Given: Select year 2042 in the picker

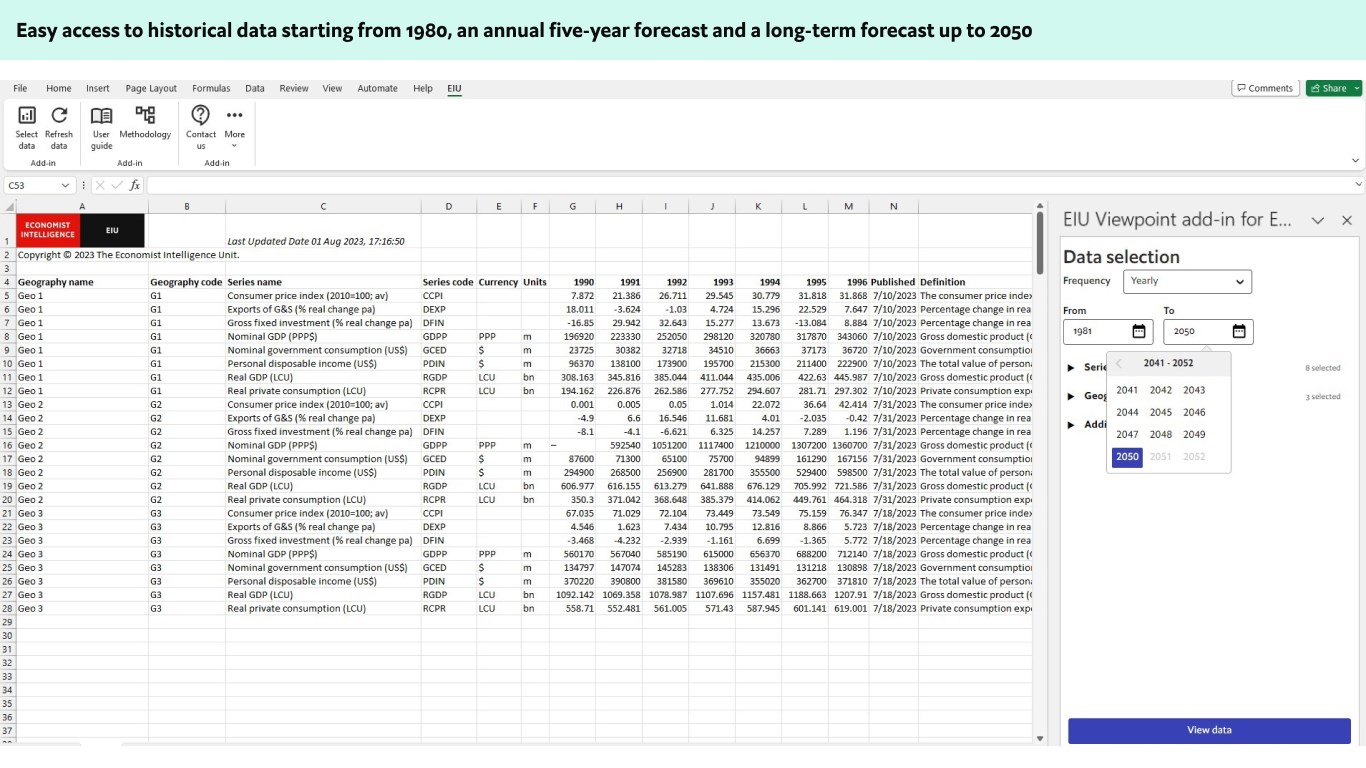Looking at the screenshot, I should (1161, 390).
